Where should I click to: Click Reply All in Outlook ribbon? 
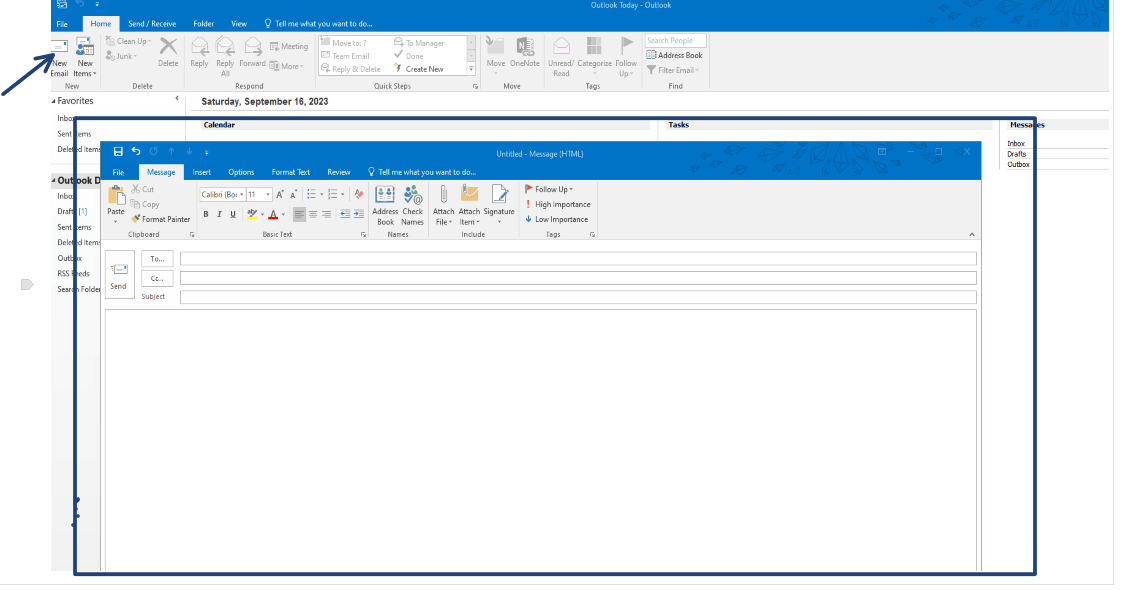click(225, 57)
